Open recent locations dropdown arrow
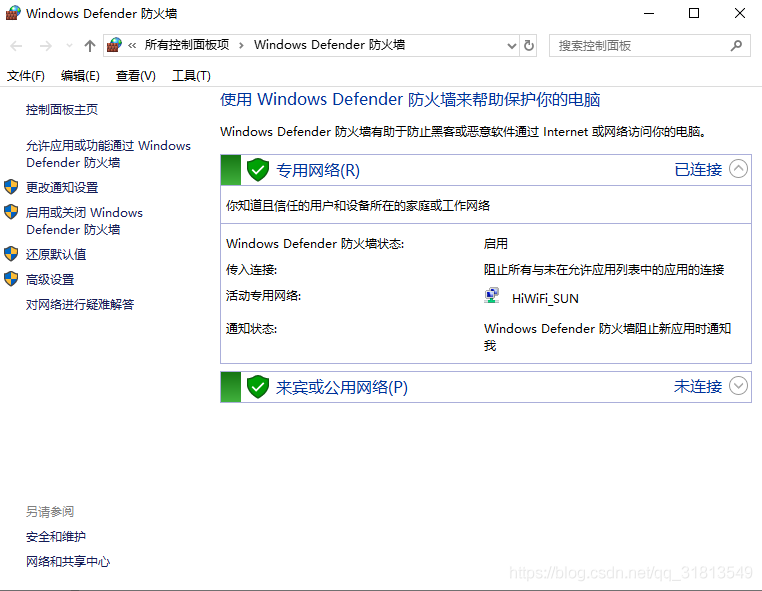The width and height of the screenshot is (762, 591). (69, 46)
